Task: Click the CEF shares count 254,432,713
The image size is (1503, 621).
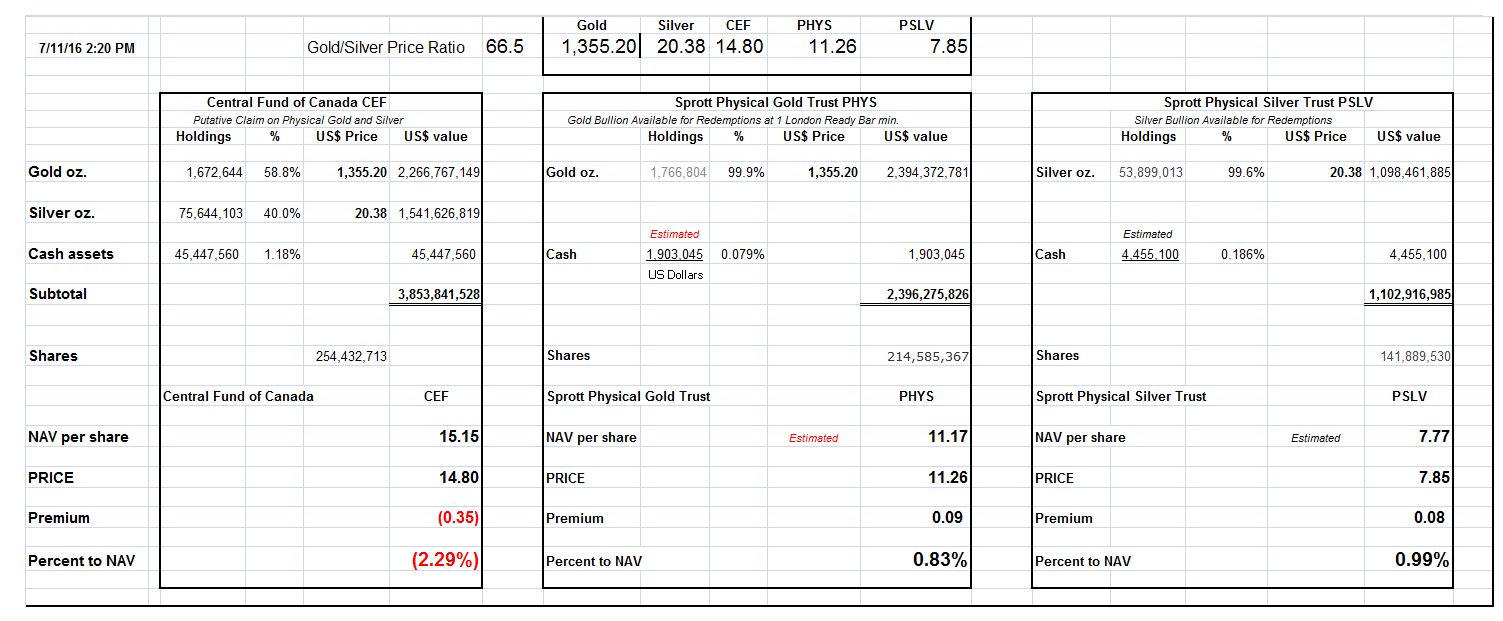Action: (x=351, y=356)
